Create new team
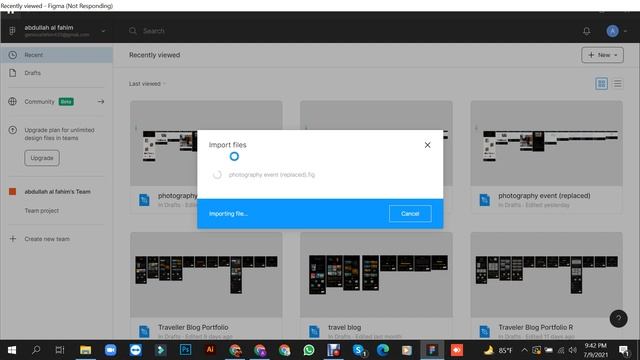The image size is (640, 360). [47, 239]
